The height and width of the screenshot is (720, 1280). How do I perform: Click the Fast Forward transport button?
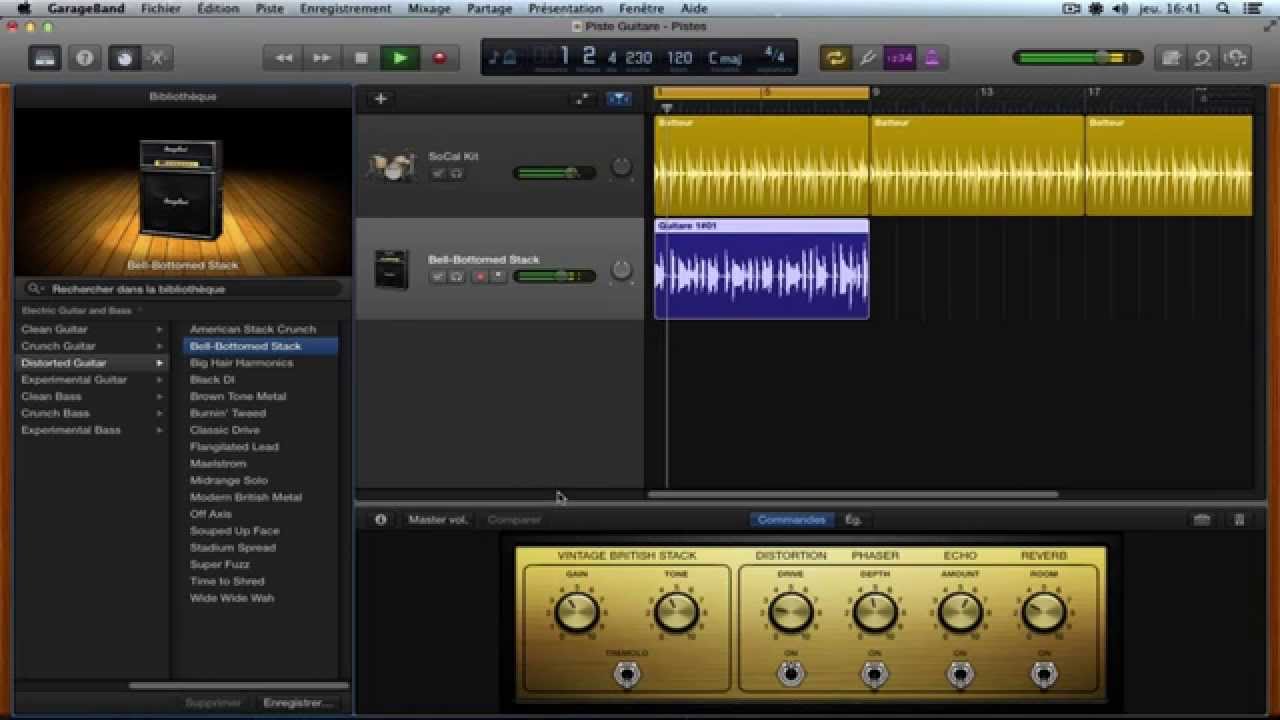(322, 58)
